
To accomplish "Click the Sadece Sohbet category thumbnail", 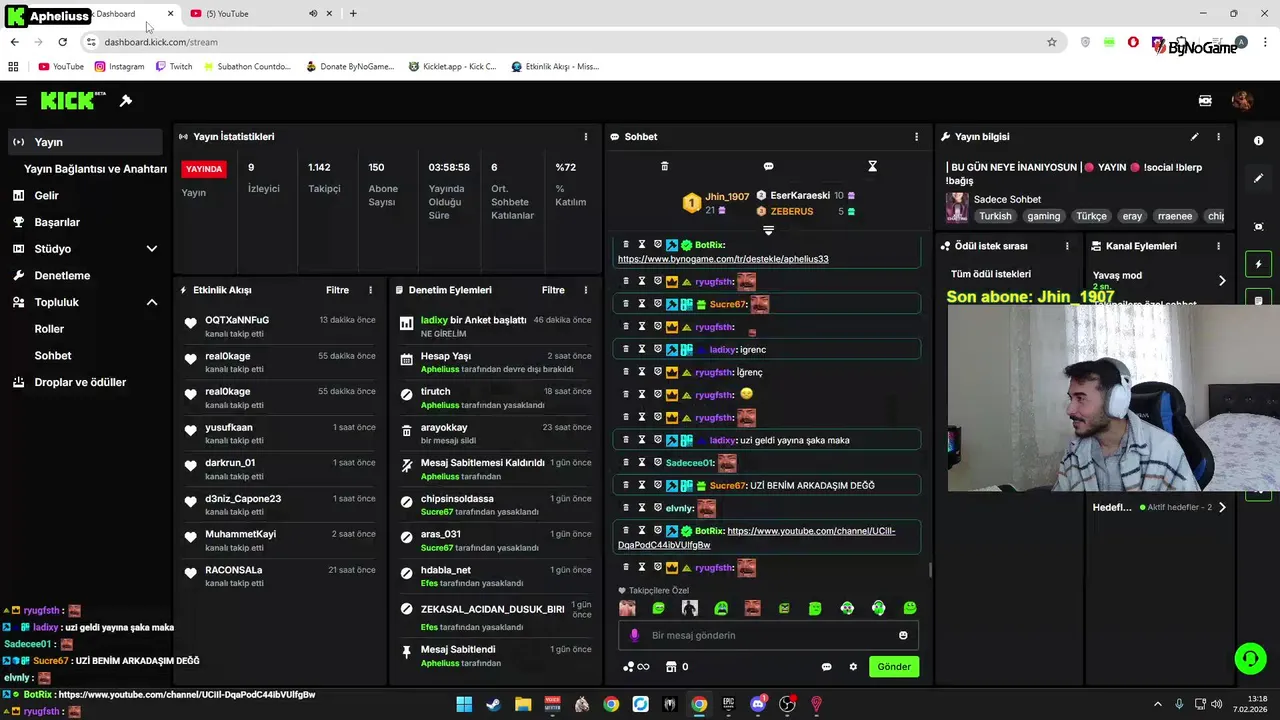I will click(x=957, y=207).
